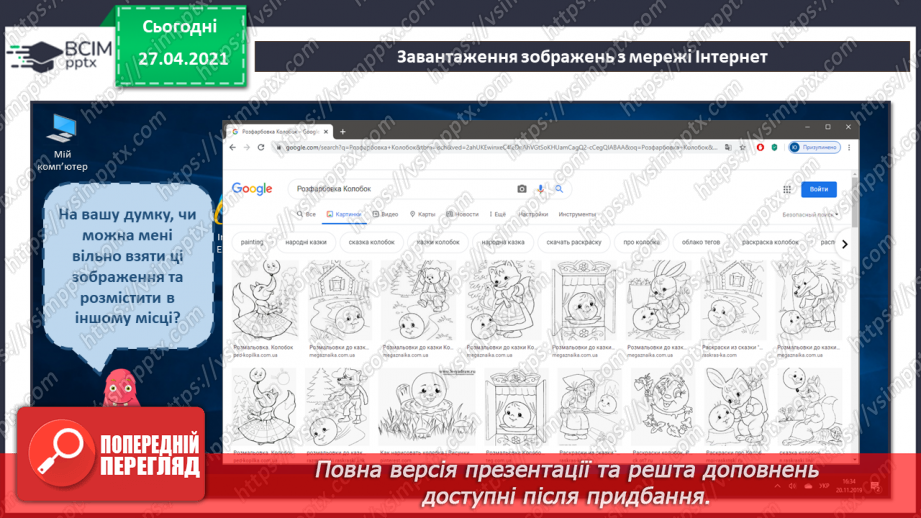The height and width of the screenshot is (518, 921).
Task: Switch to the Видео tab
Action: (385, 214)
